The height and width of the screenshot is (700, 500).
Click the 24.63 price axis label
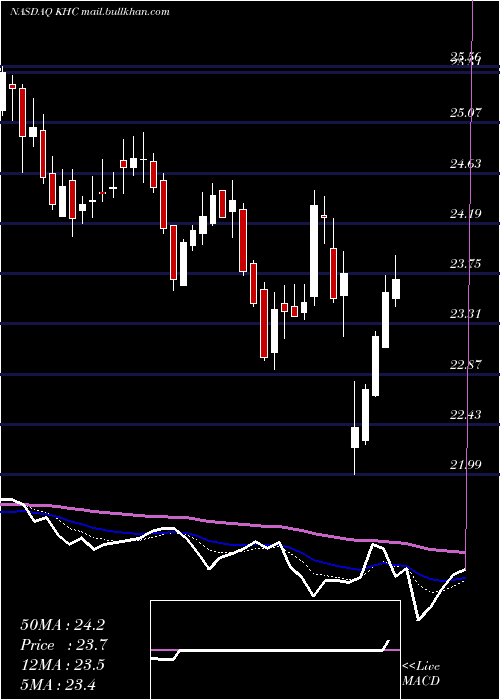coord(466,164)
